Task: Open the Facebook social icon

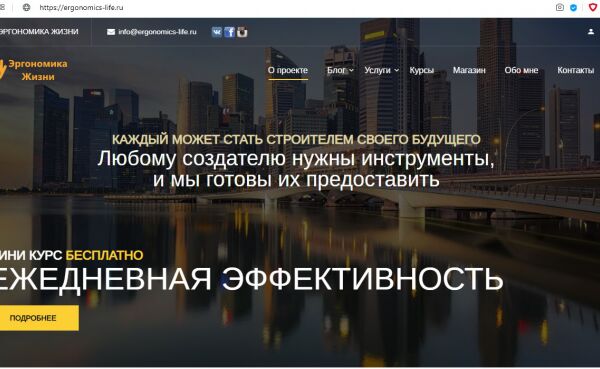Action: click(x=229, y=32)
